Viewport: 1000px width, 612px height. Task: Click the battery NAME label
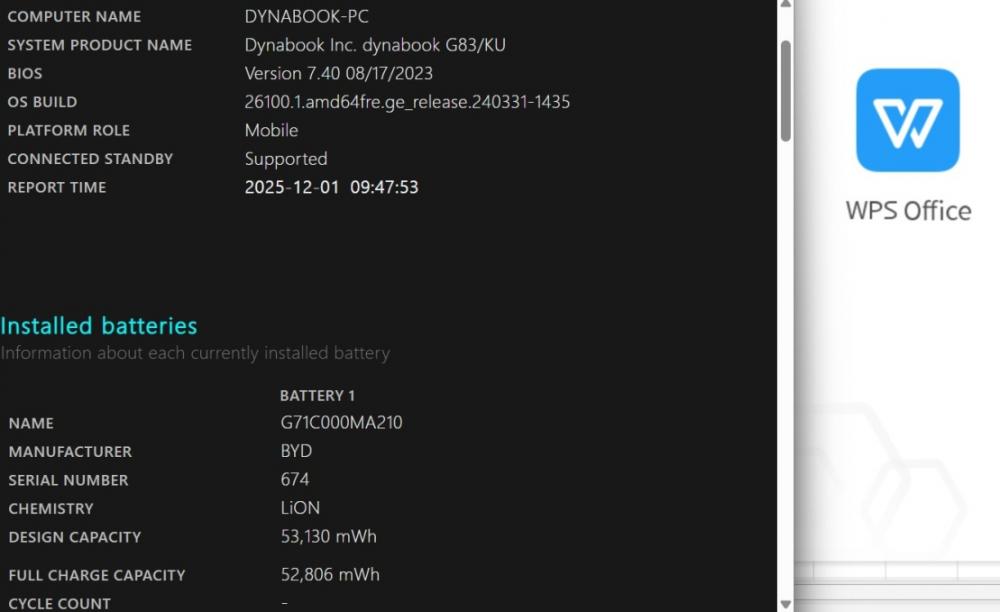click(x=31, y=423)
